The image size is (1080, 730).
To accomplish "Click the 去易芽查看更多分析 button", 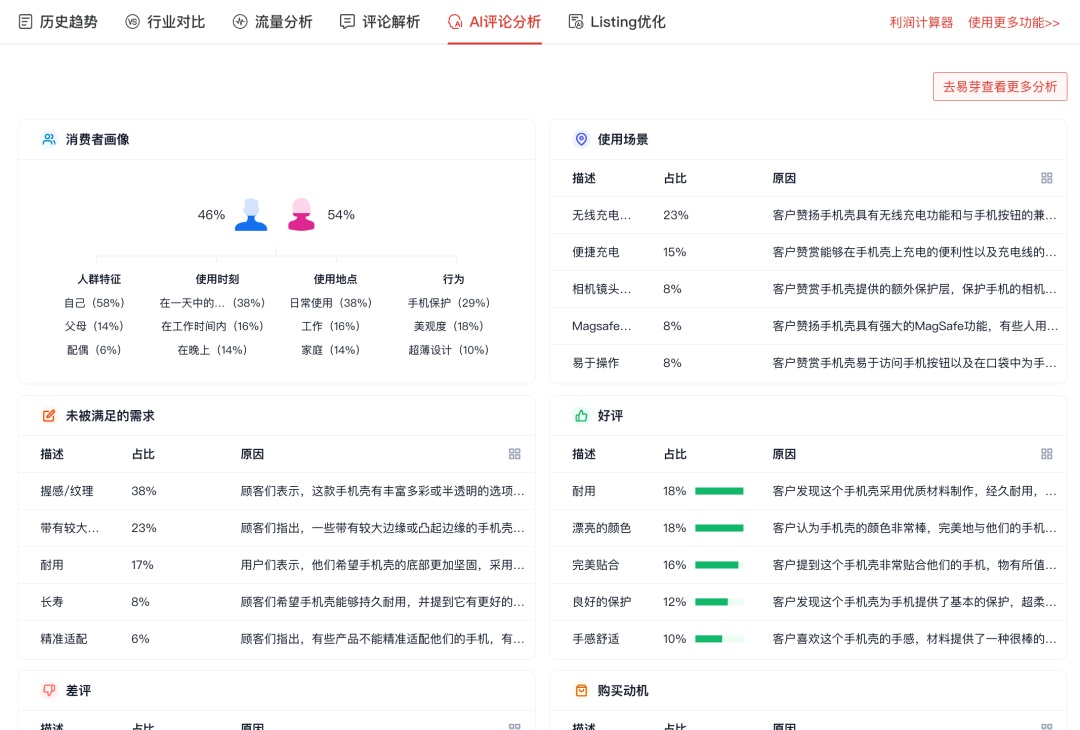I will point(1000,87).
